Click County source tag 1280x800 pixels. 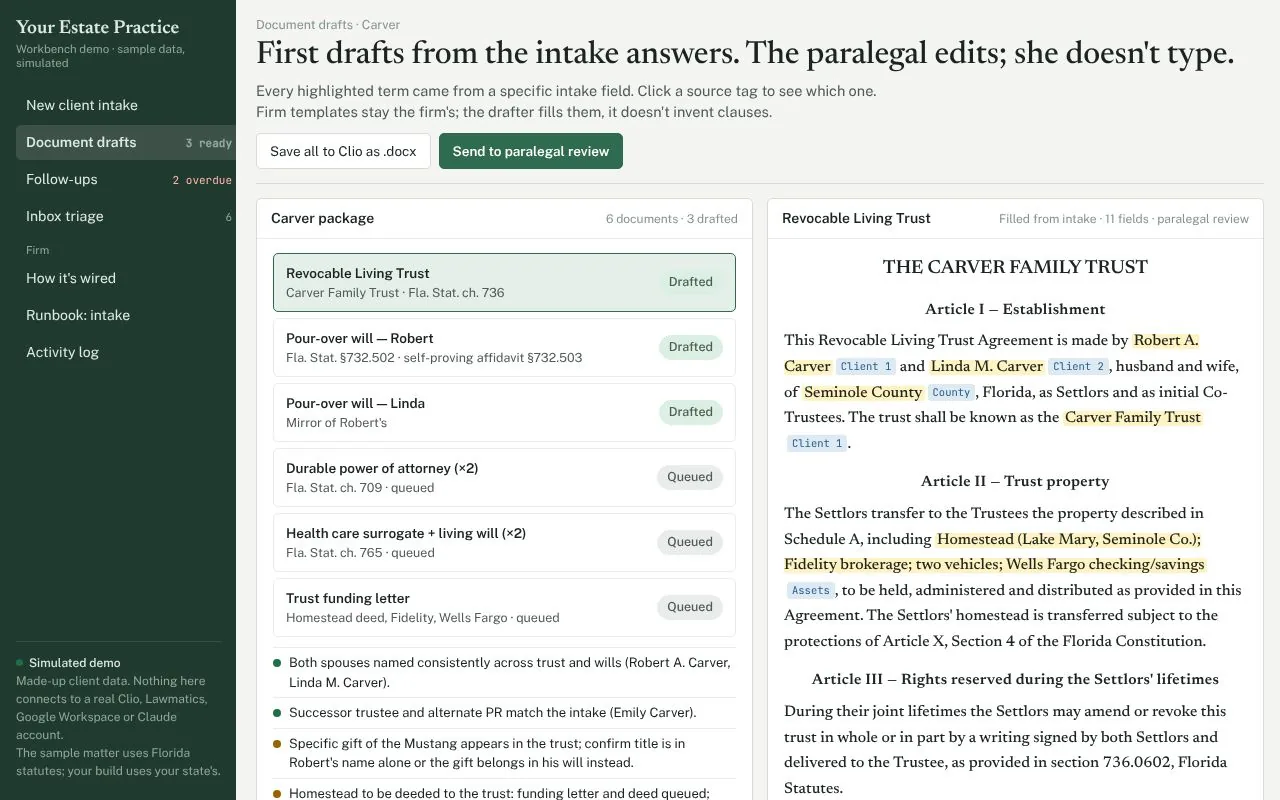951,393
